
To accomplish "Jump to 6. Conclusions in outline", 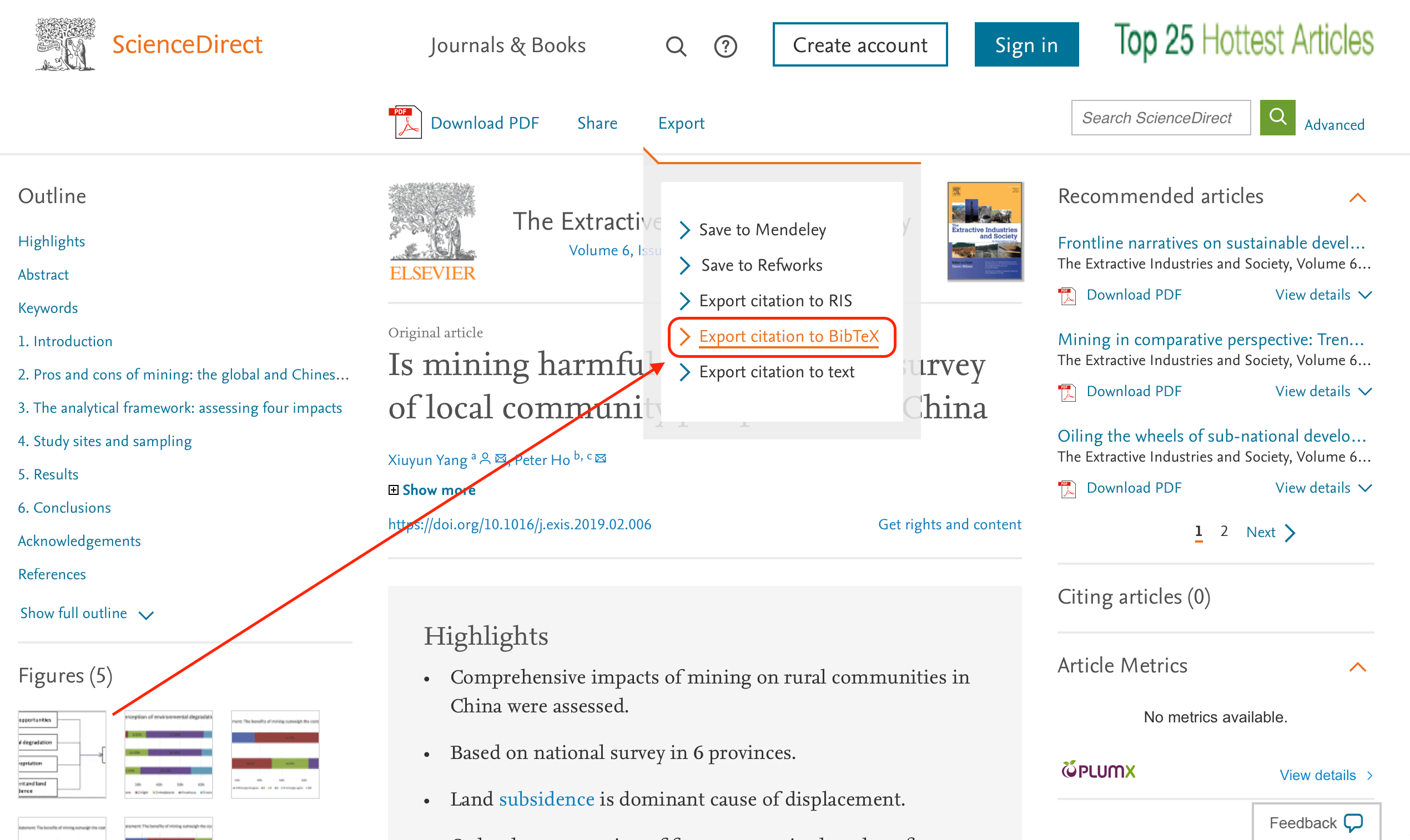I will (64, 508).
